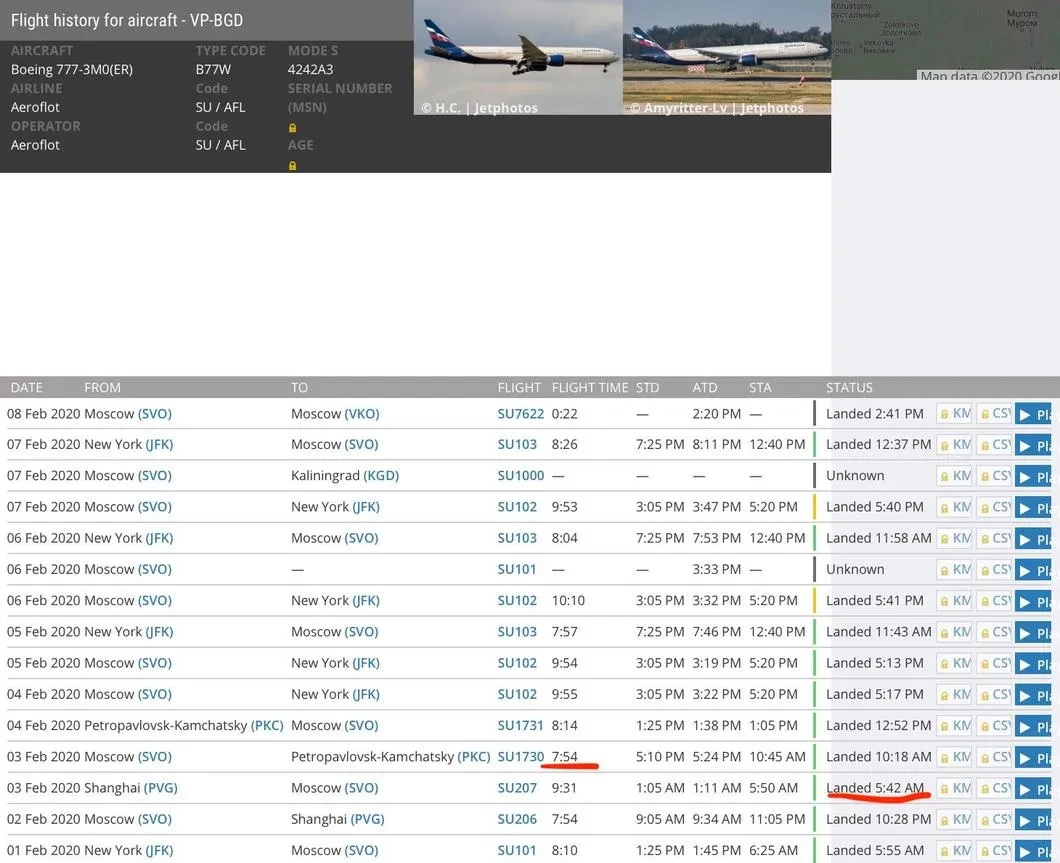Play the SU206 flight to Shanghai
The image size is (1060, 863).
(1034, 820)
